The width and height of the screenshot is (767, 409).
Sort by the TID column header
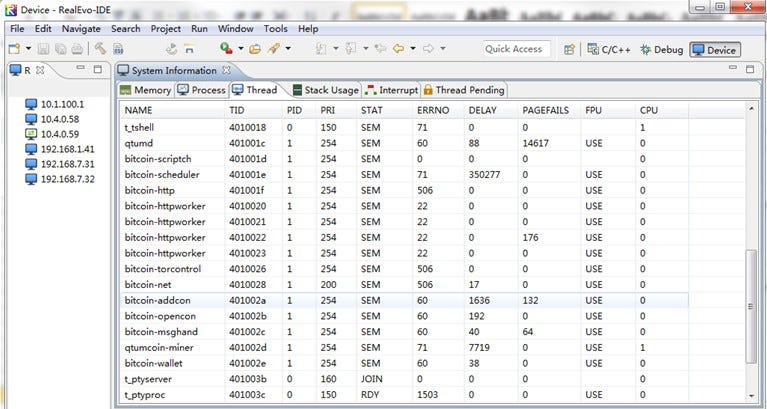click(x=254, y=110)
